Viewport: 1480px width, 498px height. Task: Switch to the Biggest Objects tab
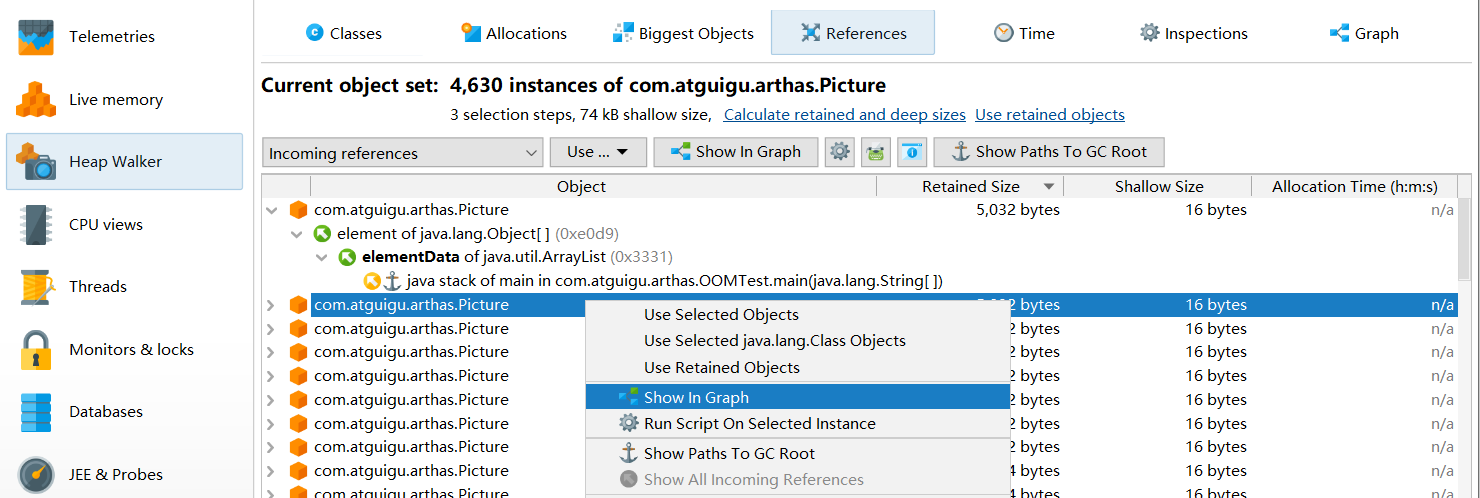684,33
